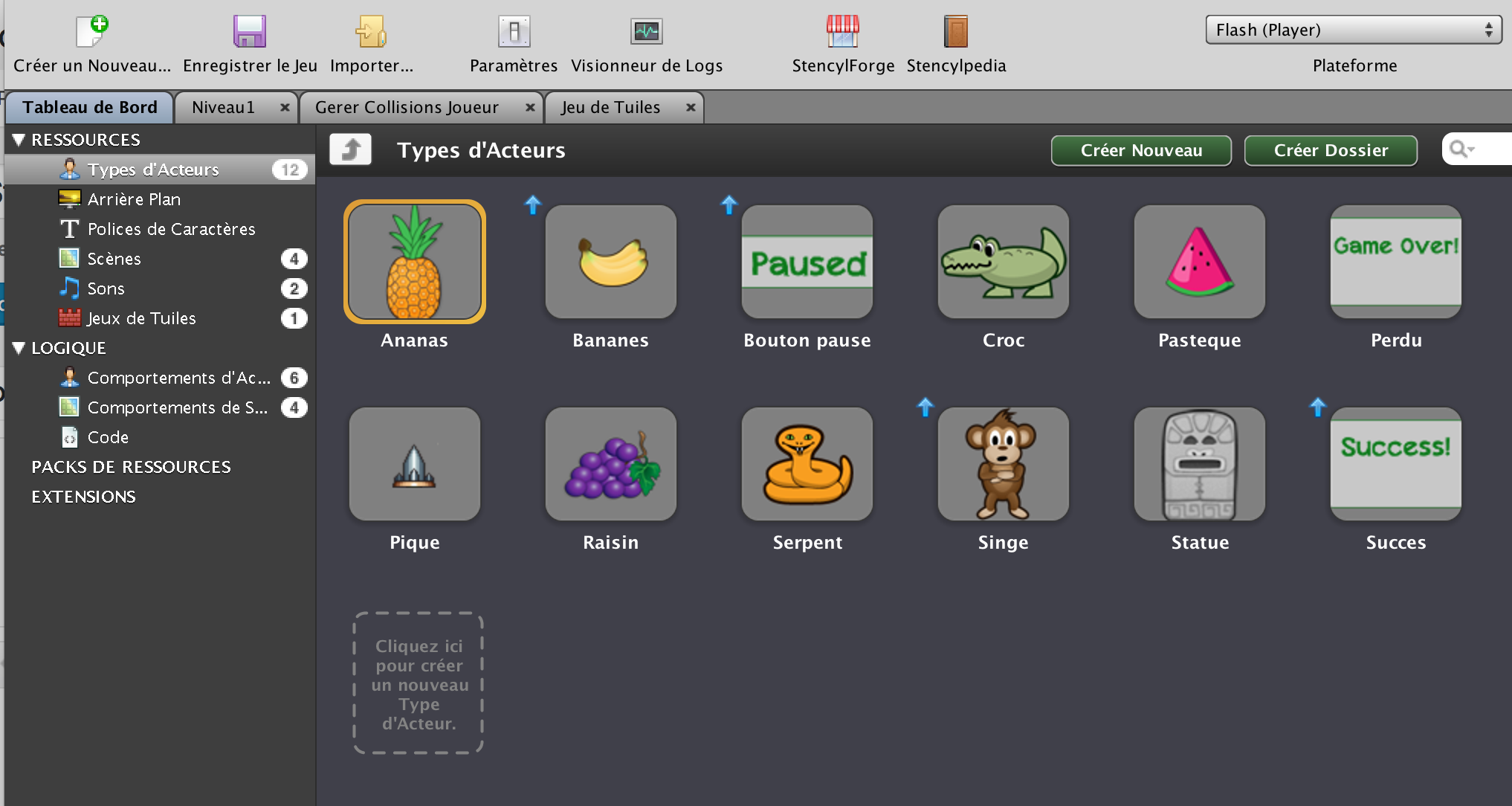Open the search magnifier at top right
This screenshot has height=806, width=1512.
(1459, 149)
